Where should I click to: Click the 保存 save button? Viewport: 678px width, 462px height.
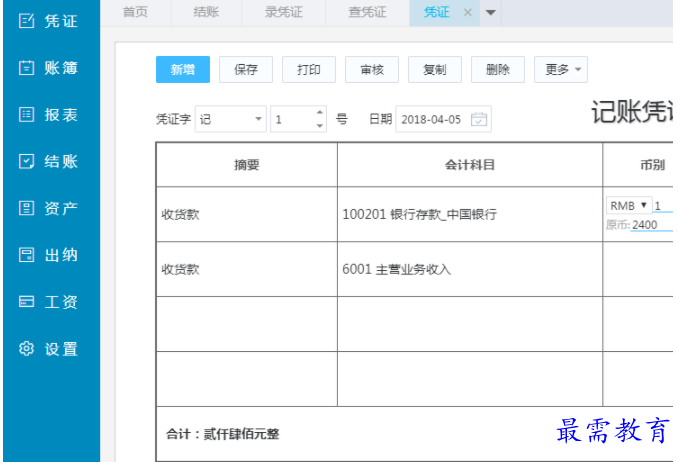tap(246, 69)
